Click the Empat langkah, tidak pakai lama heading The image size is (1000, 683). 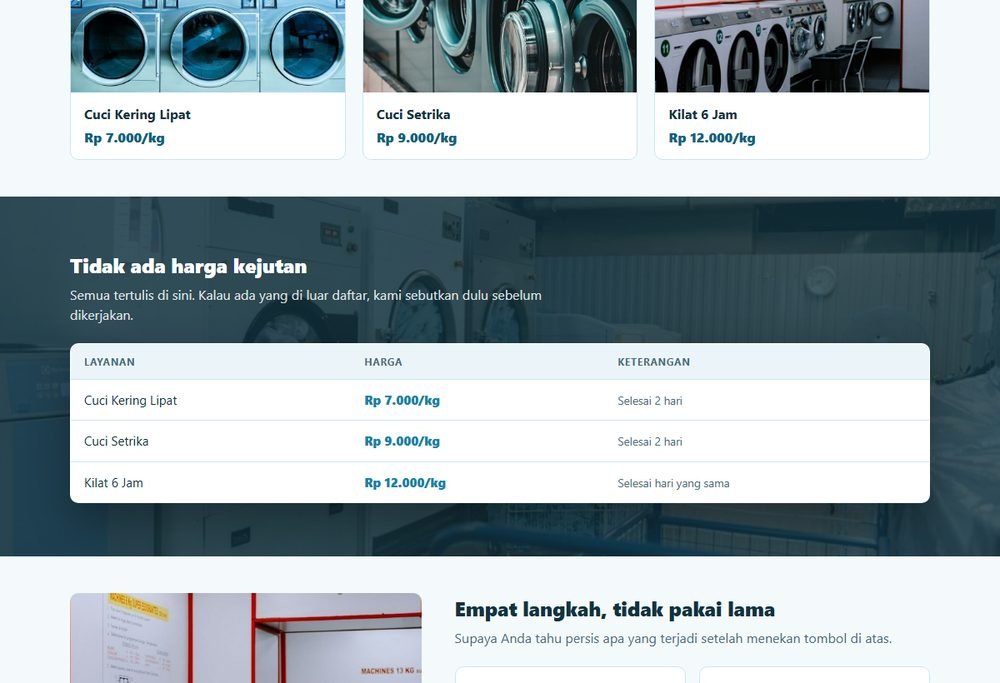point(615,610)
